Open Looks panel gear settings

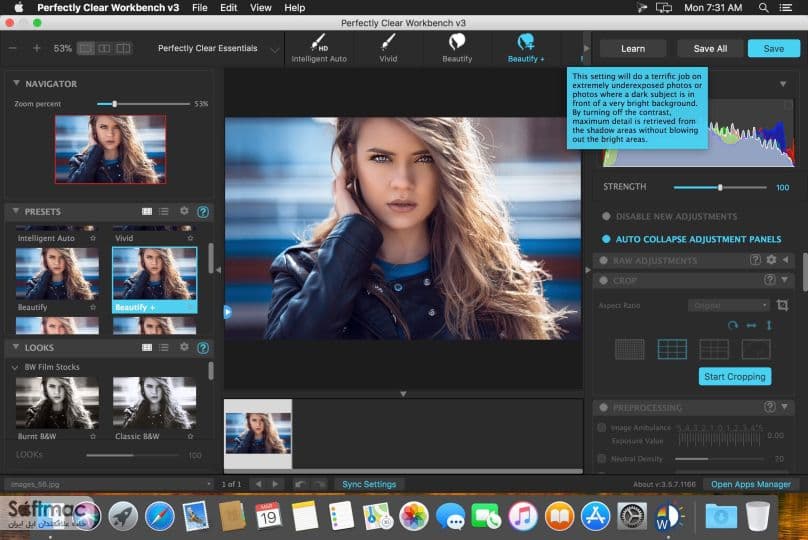pos(184,347)
